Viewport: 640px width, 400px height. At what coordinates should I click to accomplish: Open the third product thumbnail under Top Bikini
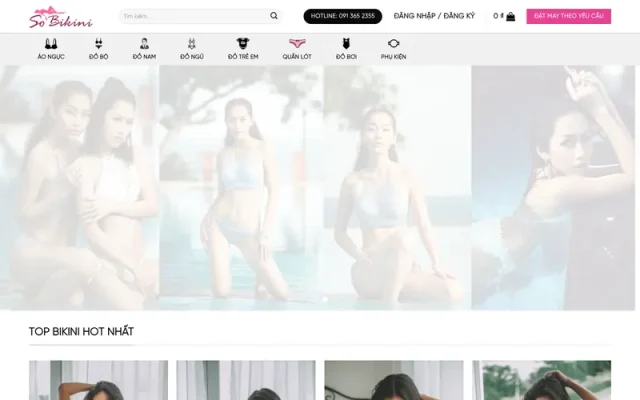pos(394,380)
